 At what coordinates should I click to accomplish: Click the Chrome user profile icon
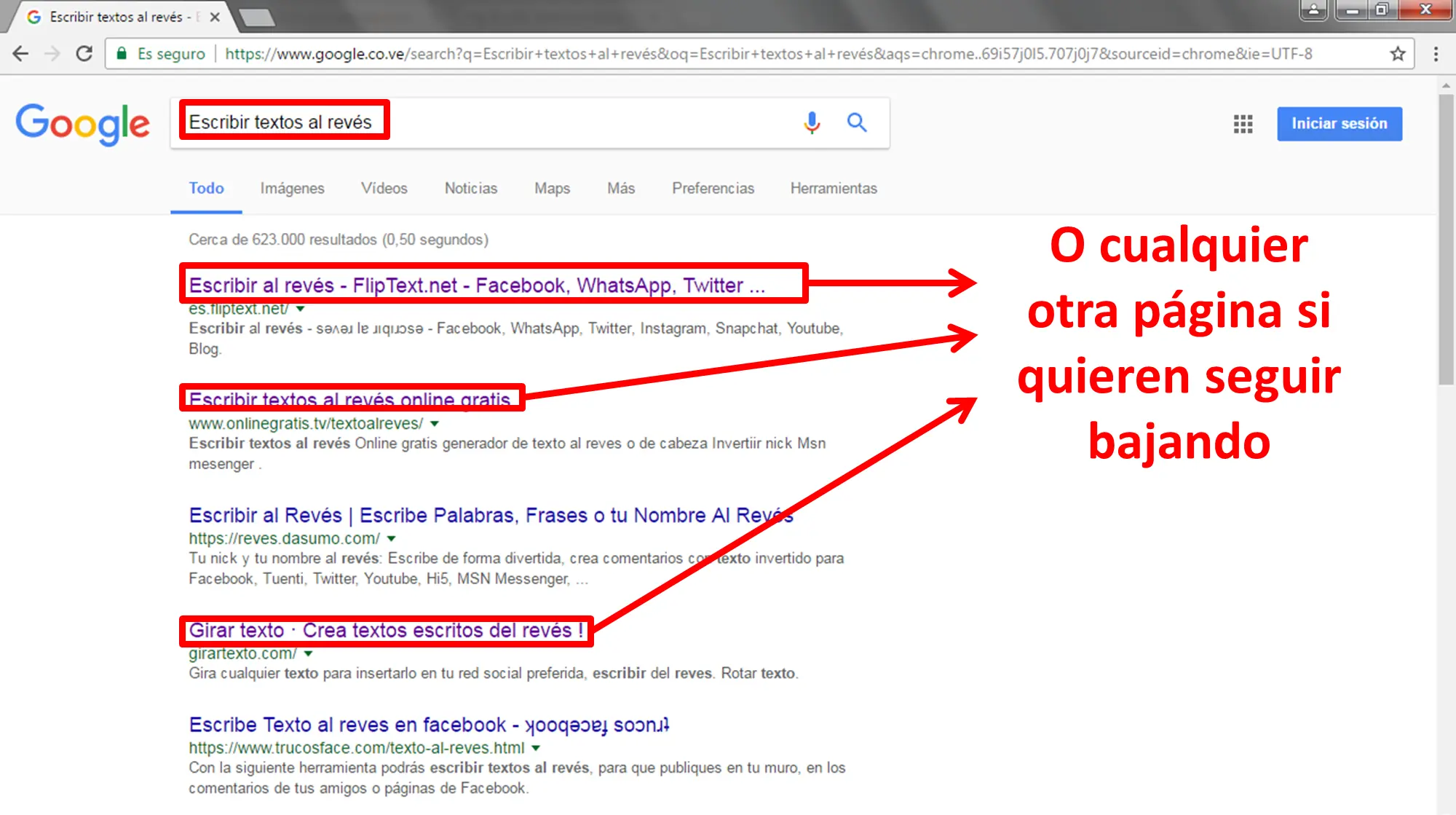(1313, 9)
